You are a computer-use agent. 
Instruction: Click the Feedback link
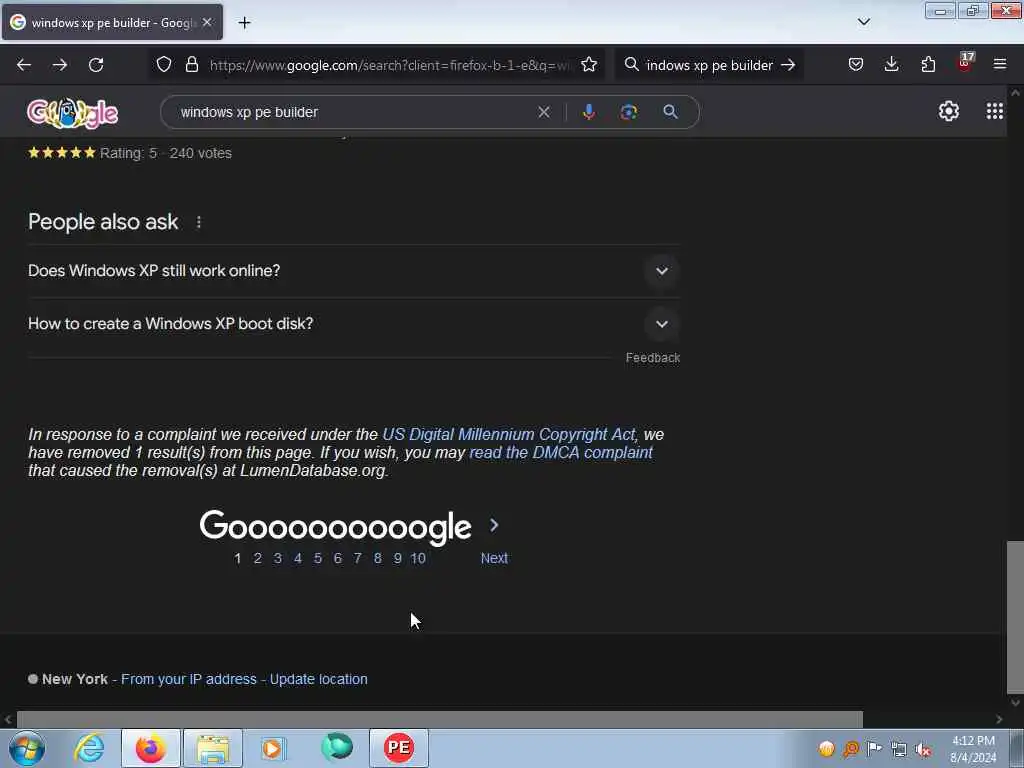tap(652, 358)
